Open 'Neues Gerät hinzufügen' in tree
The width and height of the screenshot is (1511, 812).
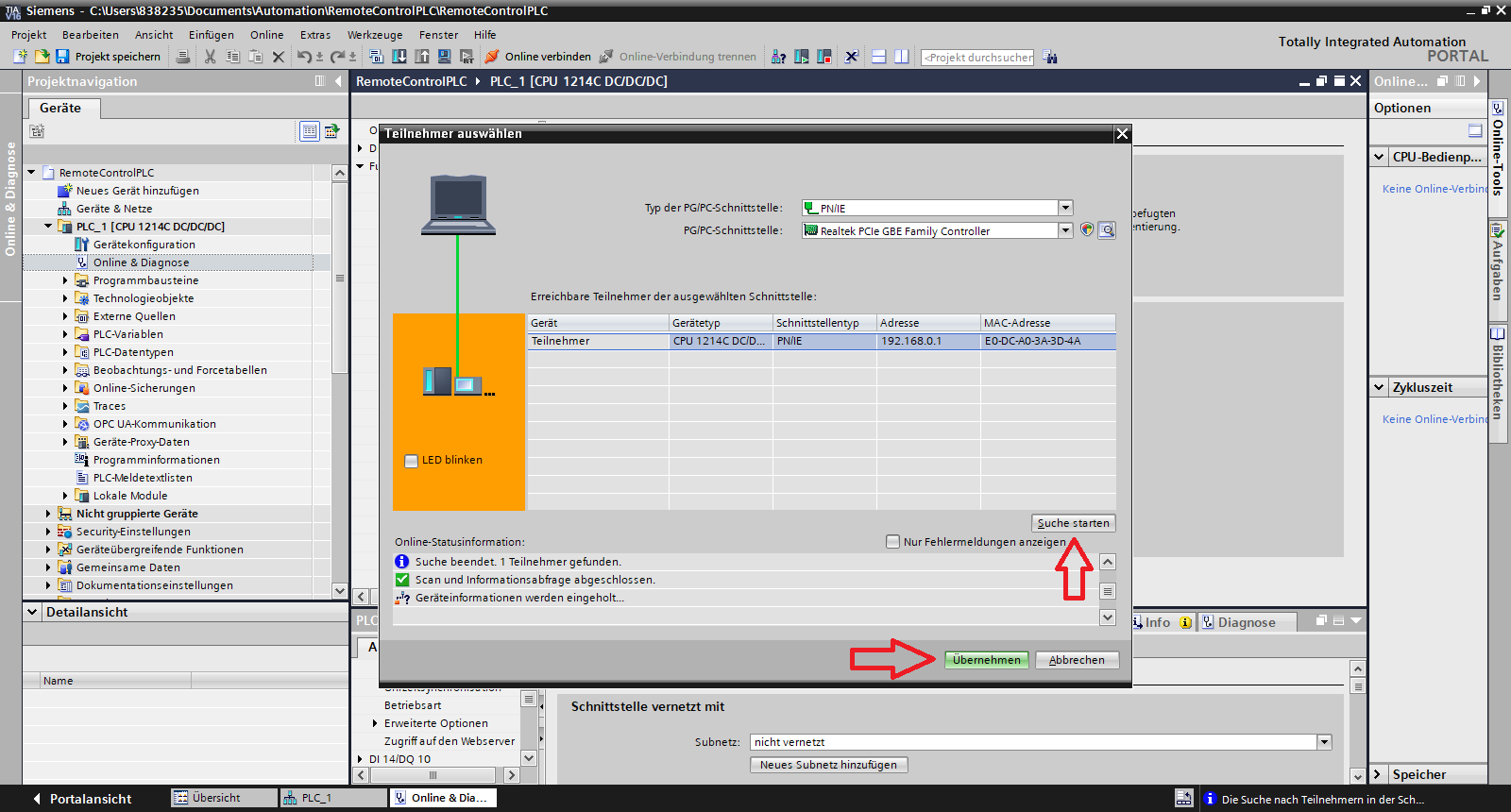137,191
